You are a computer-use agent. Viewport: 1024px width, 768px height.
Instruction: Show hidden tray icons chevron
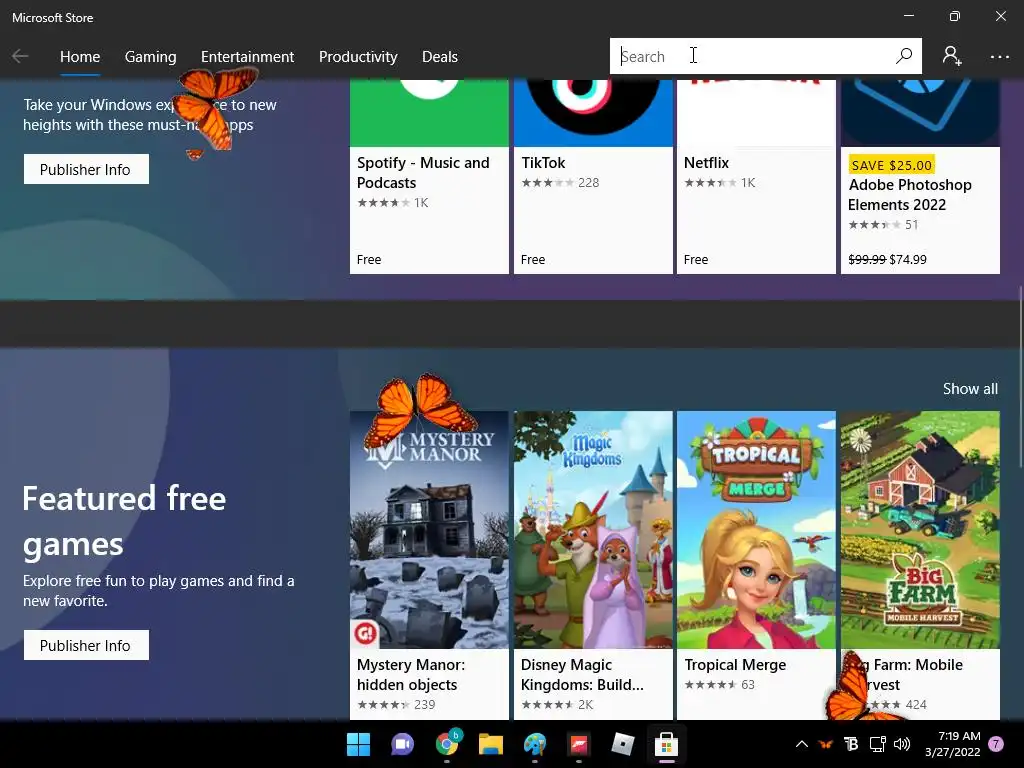802,744
